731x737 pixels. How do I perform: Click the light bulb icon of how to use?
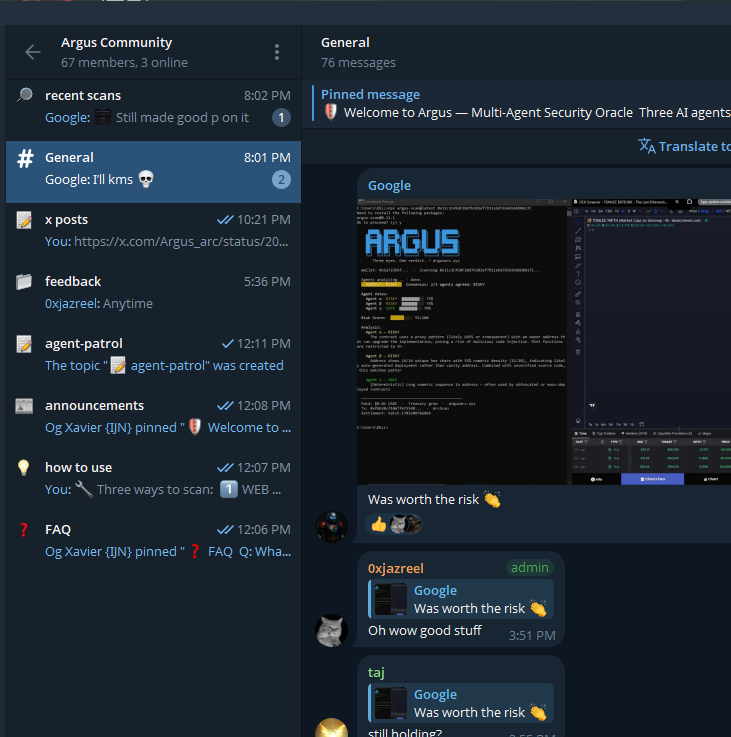pyautogui.click(x=24, y=468)
